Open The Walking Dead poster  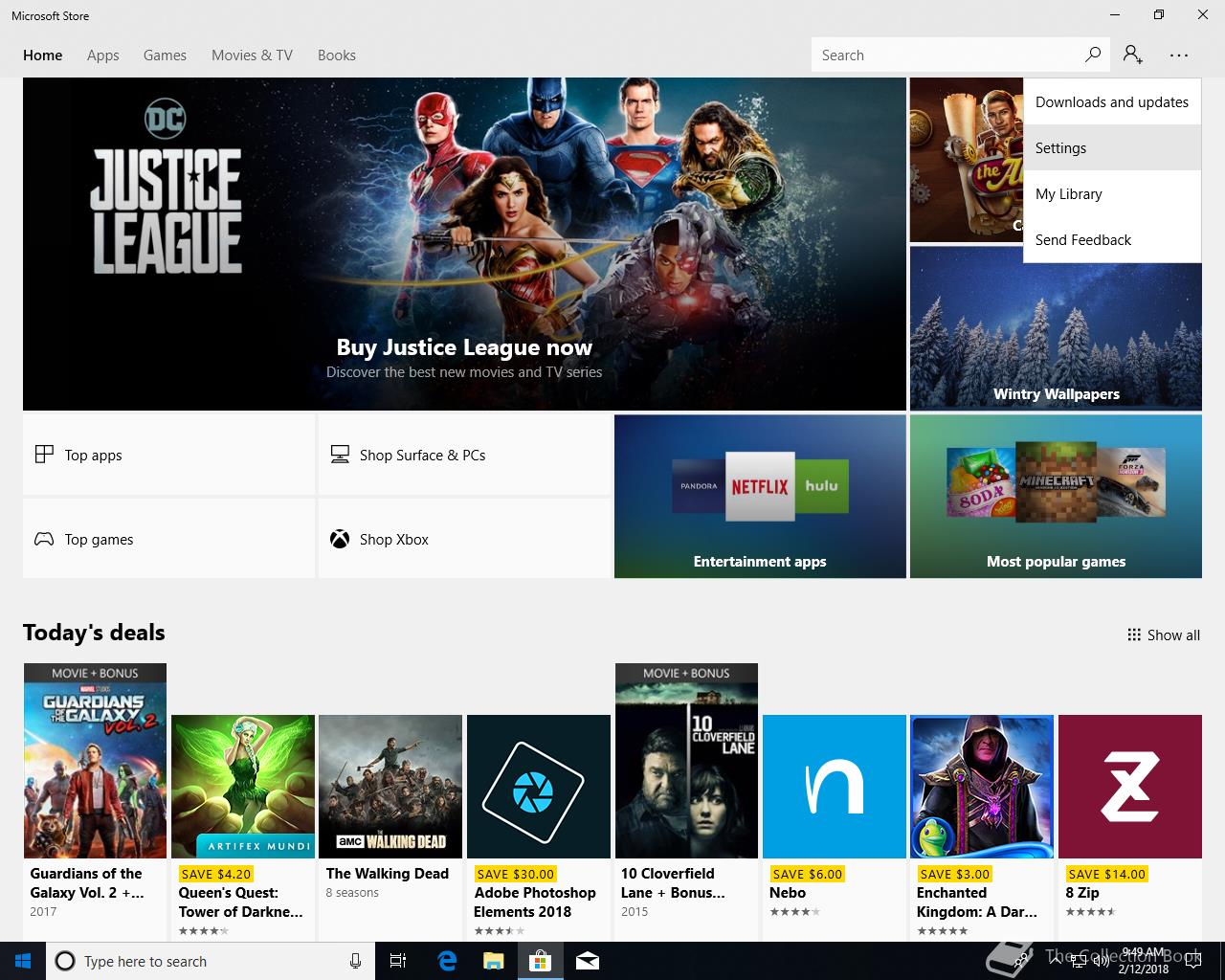tap(390, 787)
